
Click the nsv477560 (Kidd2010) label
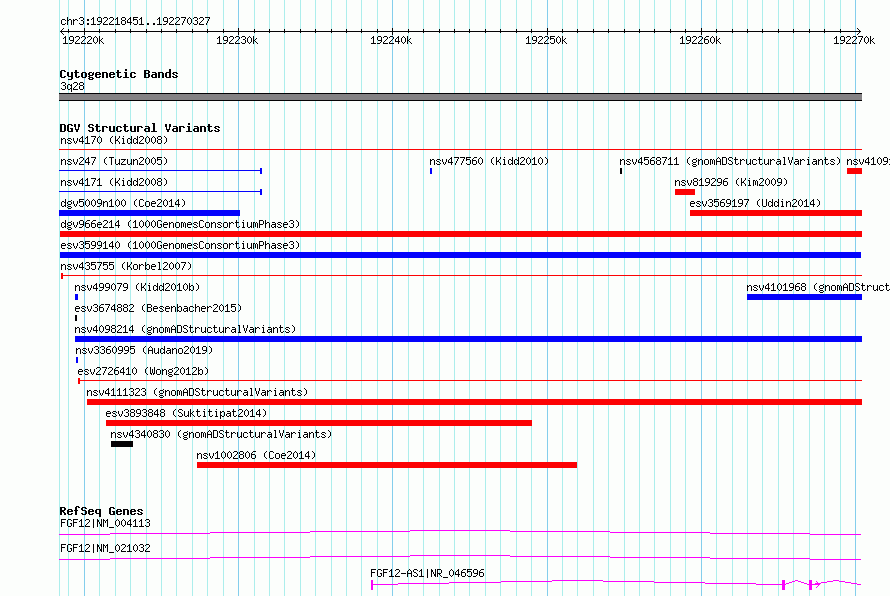point(489,161)
